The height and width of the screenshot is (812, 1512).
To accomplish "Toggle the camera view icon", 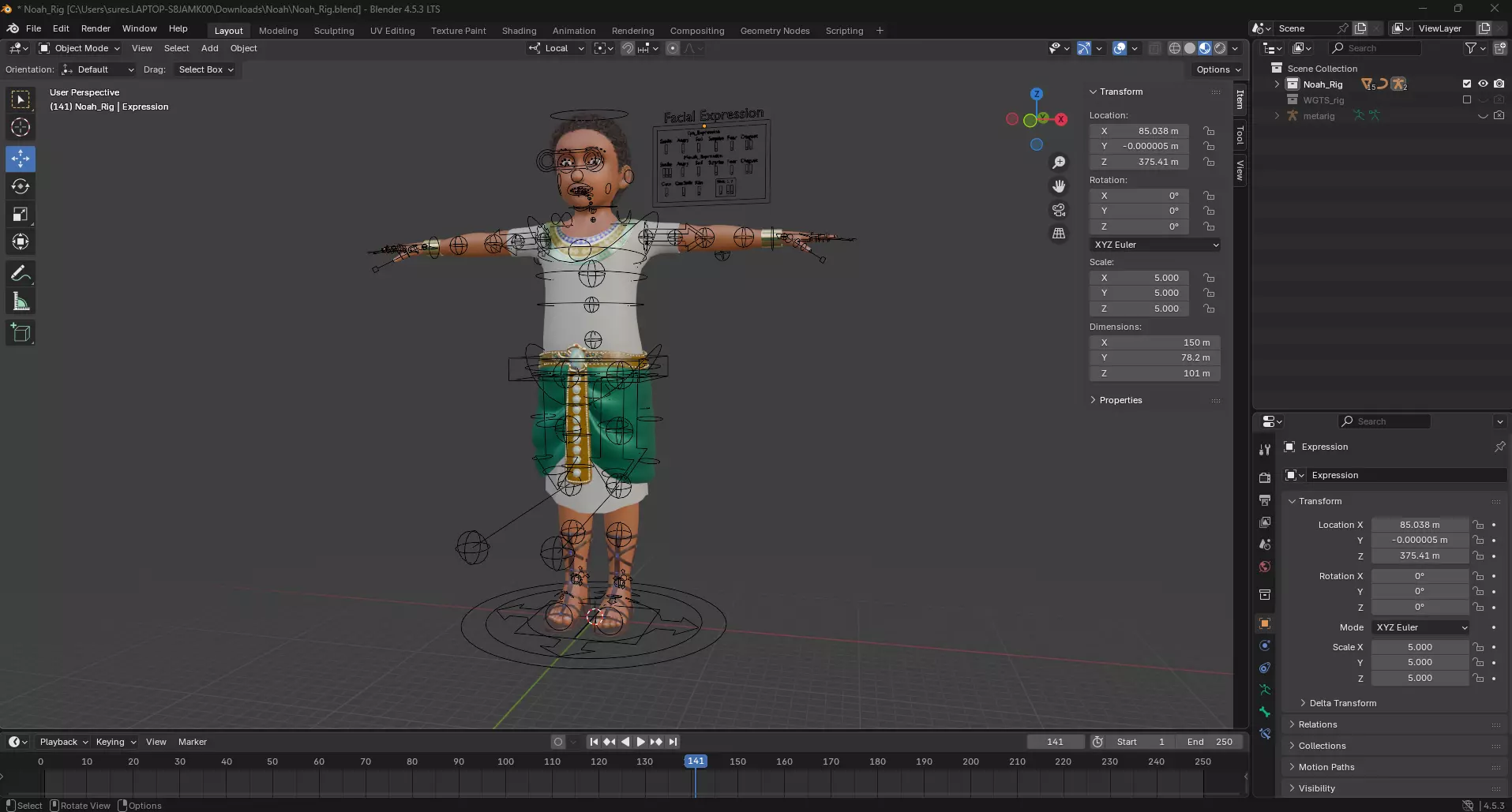I will 1059,210.
